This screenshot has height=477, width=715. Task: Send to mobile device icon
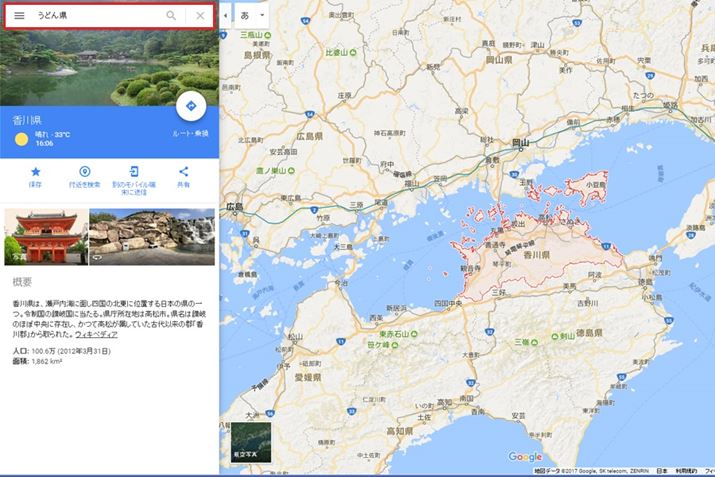(x=135, y=172)
